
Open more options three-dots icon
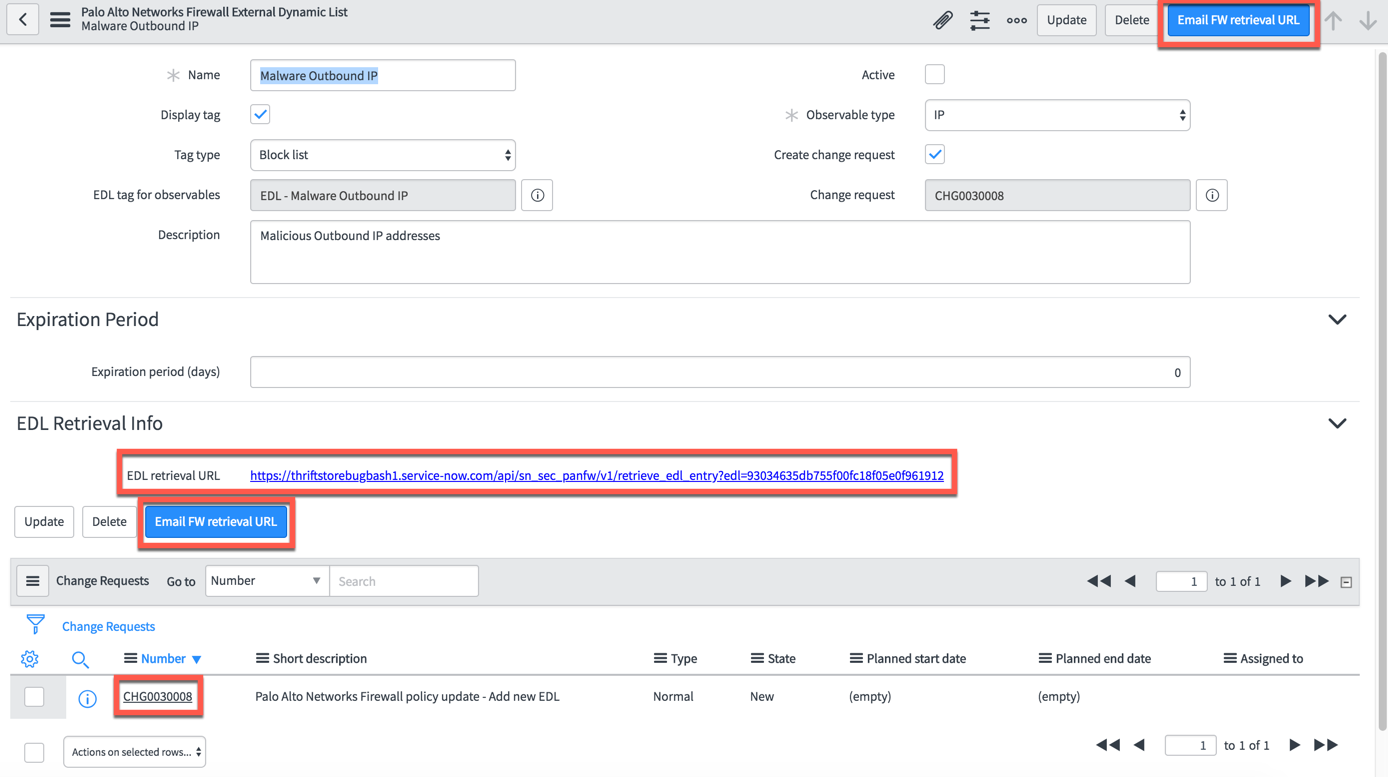[1017, 20]
